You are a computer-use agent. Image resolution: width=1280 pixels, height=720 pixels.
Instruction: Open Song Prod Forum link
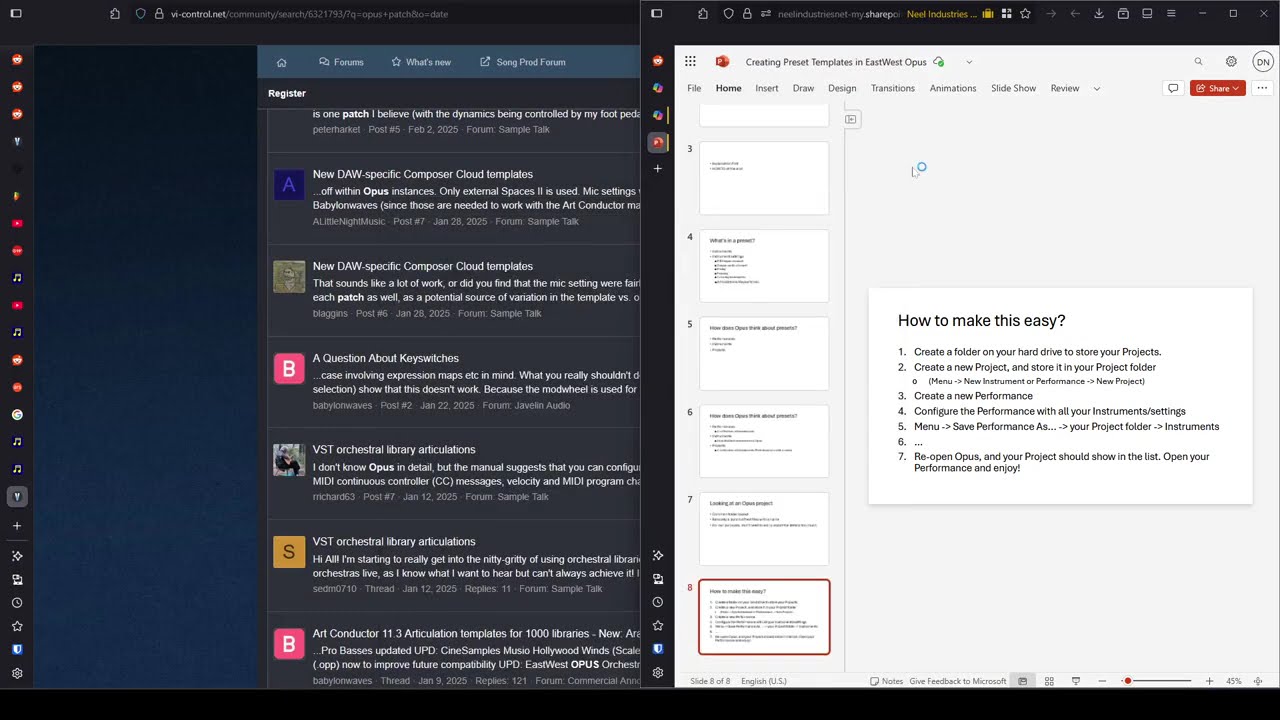522,62
